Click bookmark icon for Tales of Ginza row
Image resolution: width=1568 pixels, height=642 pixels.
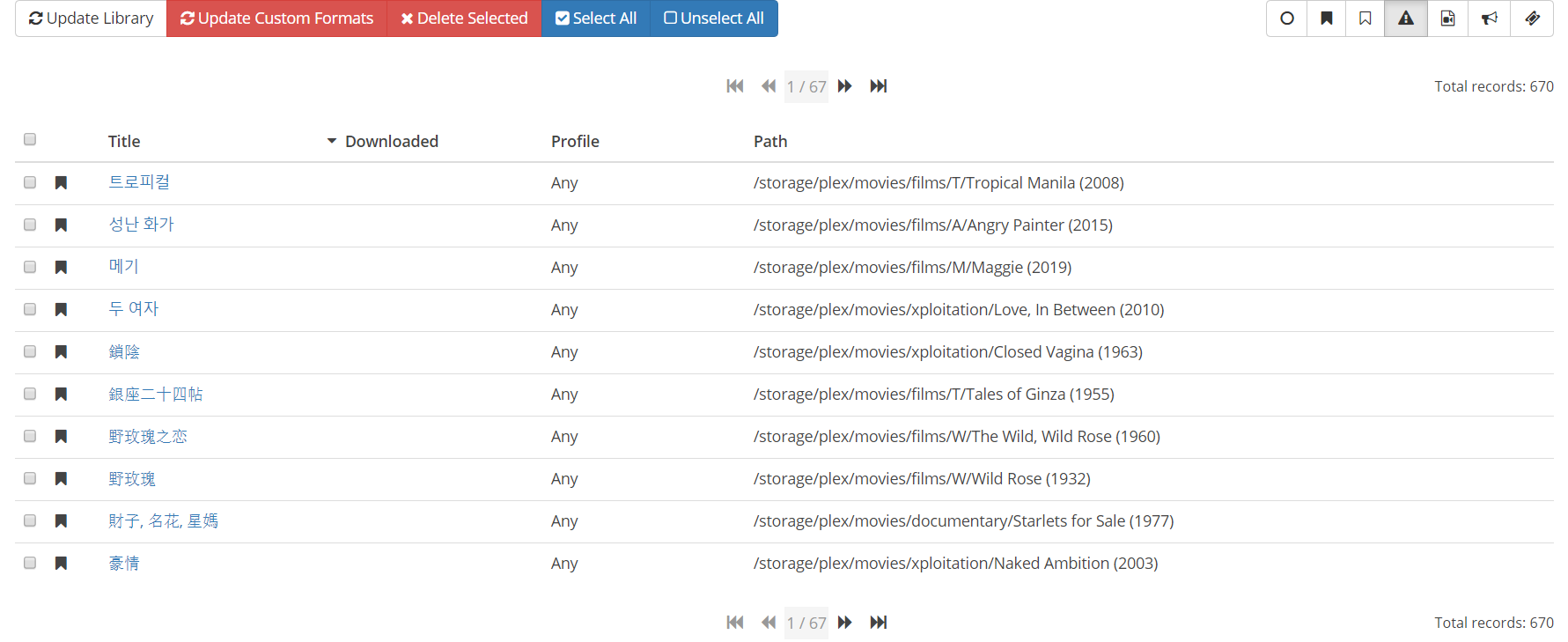[61, 395]
